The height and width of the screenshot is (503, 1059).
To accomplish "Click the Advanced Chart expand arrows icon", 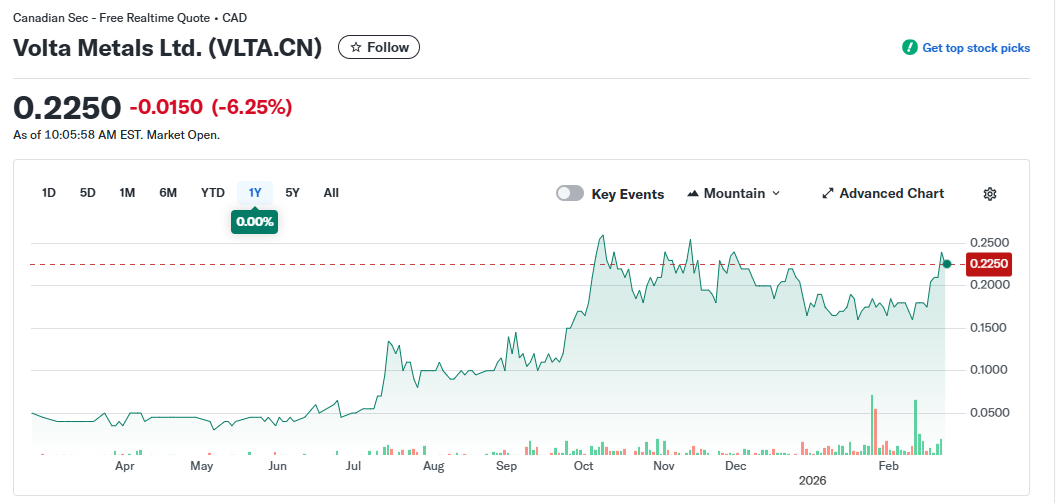I will pyautogui.click(x=827, y=194).
